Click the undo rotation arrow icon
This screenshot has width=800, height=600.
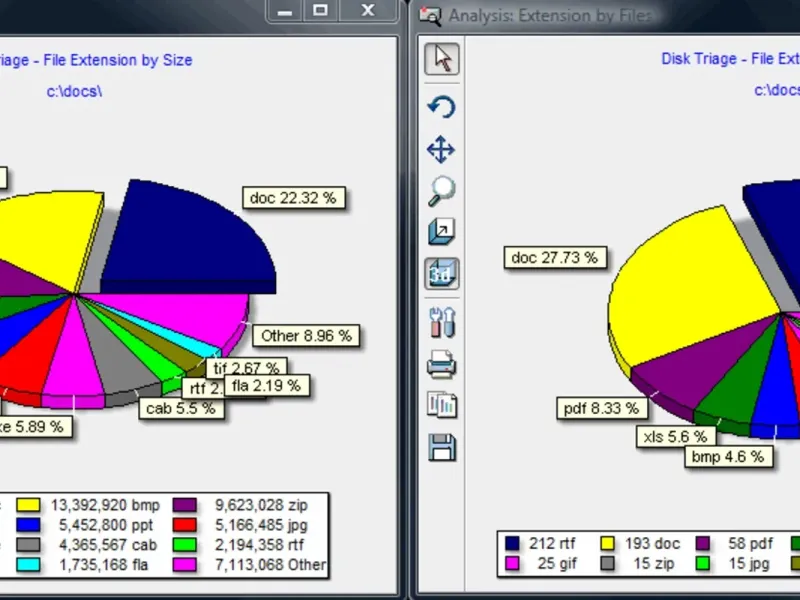441,107
